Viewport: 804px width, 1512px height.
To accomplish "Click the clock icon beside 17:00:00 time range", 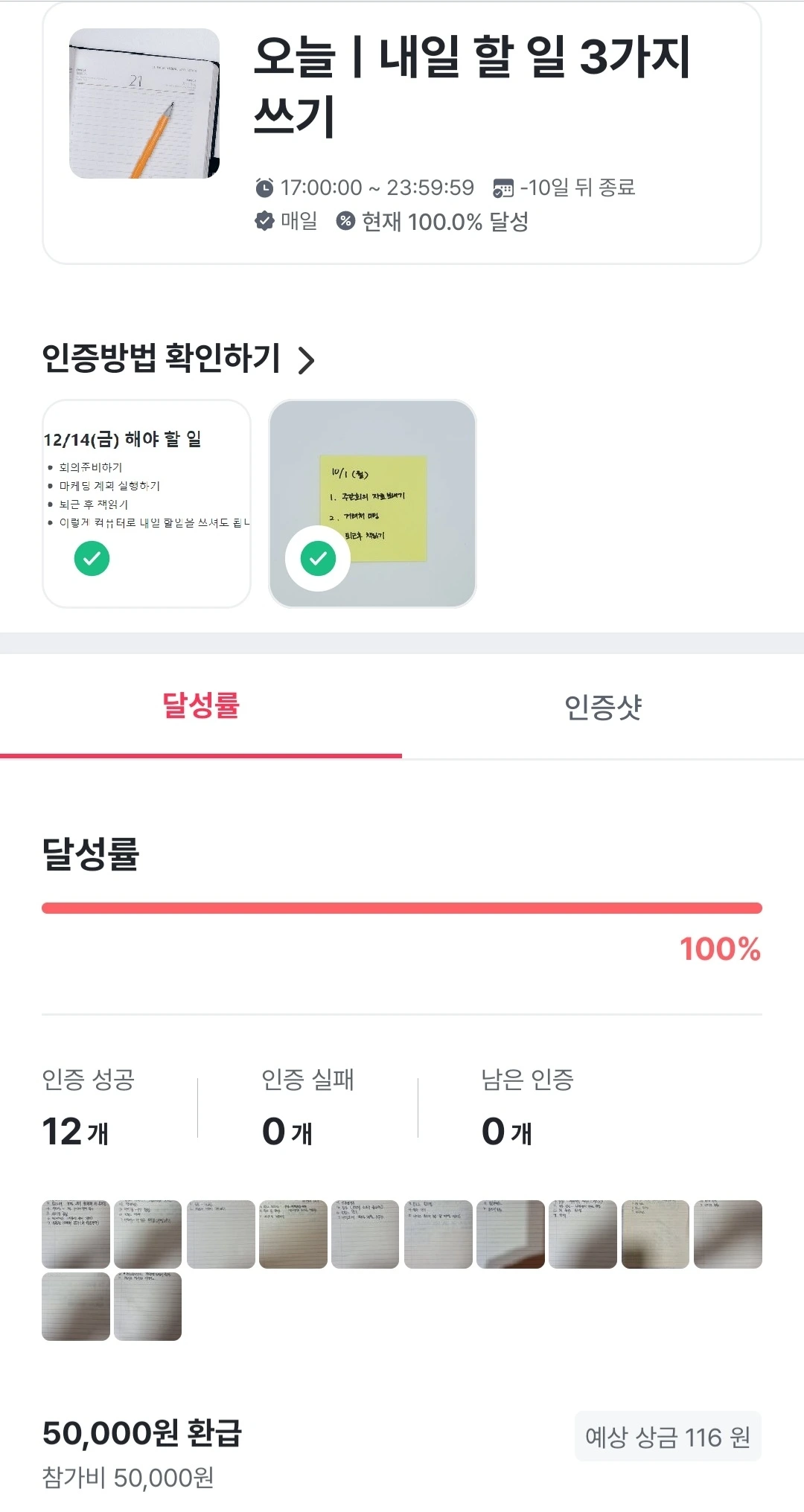I will coord(264,188).
